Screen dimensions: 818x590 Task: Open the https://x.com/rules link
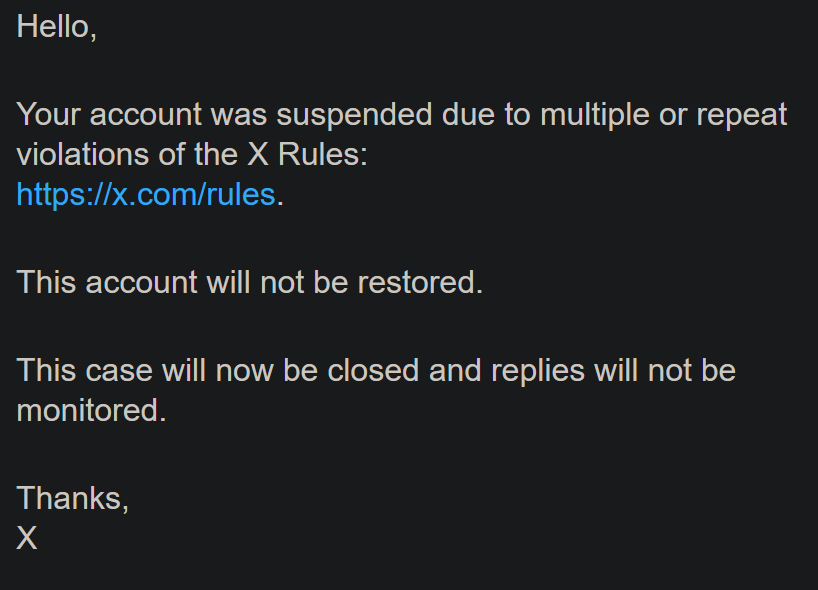(x=146, y=194)
